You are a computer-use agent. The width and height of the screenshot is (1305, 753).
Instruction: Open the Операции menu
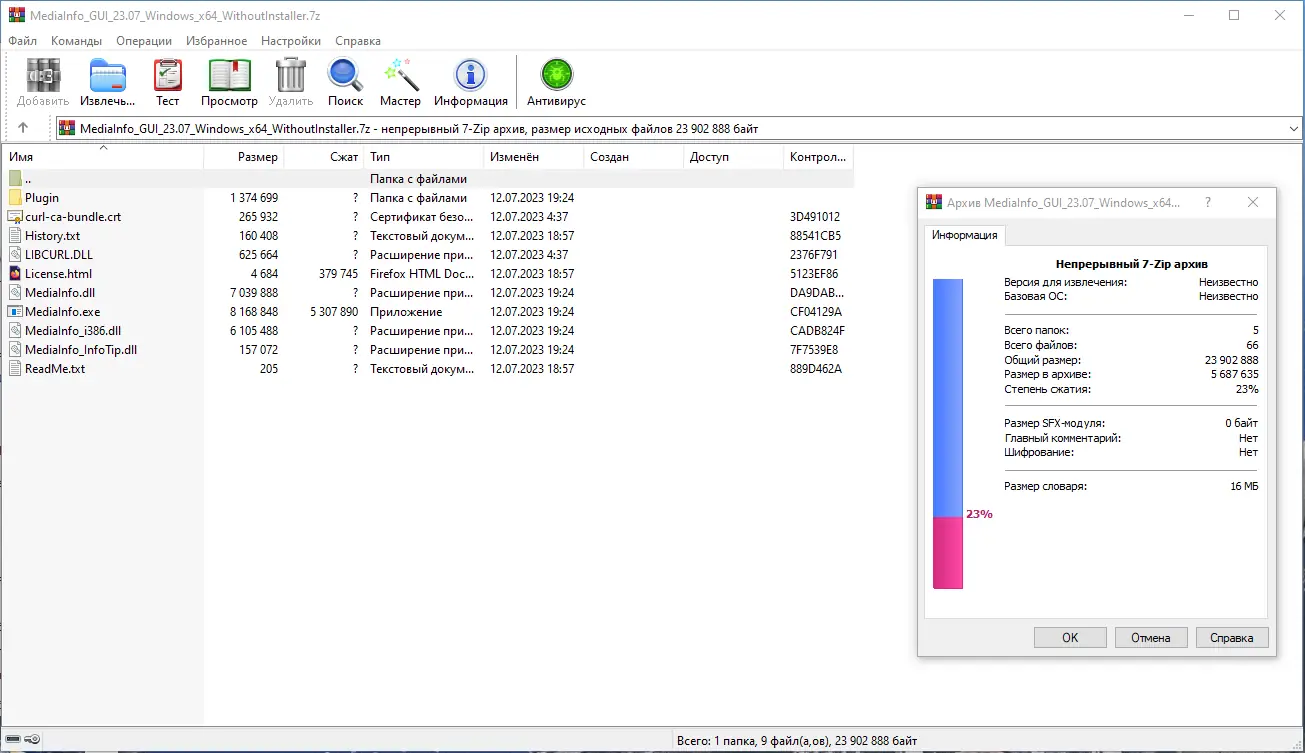click(x=144, y=41)
